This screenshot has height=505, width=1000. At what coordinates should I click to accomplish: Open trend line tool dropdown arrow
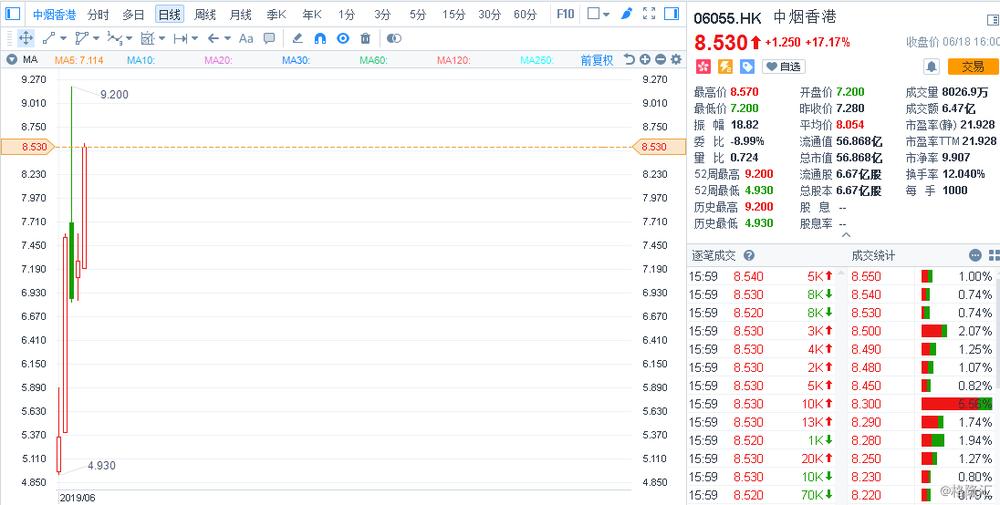[62, 39]
